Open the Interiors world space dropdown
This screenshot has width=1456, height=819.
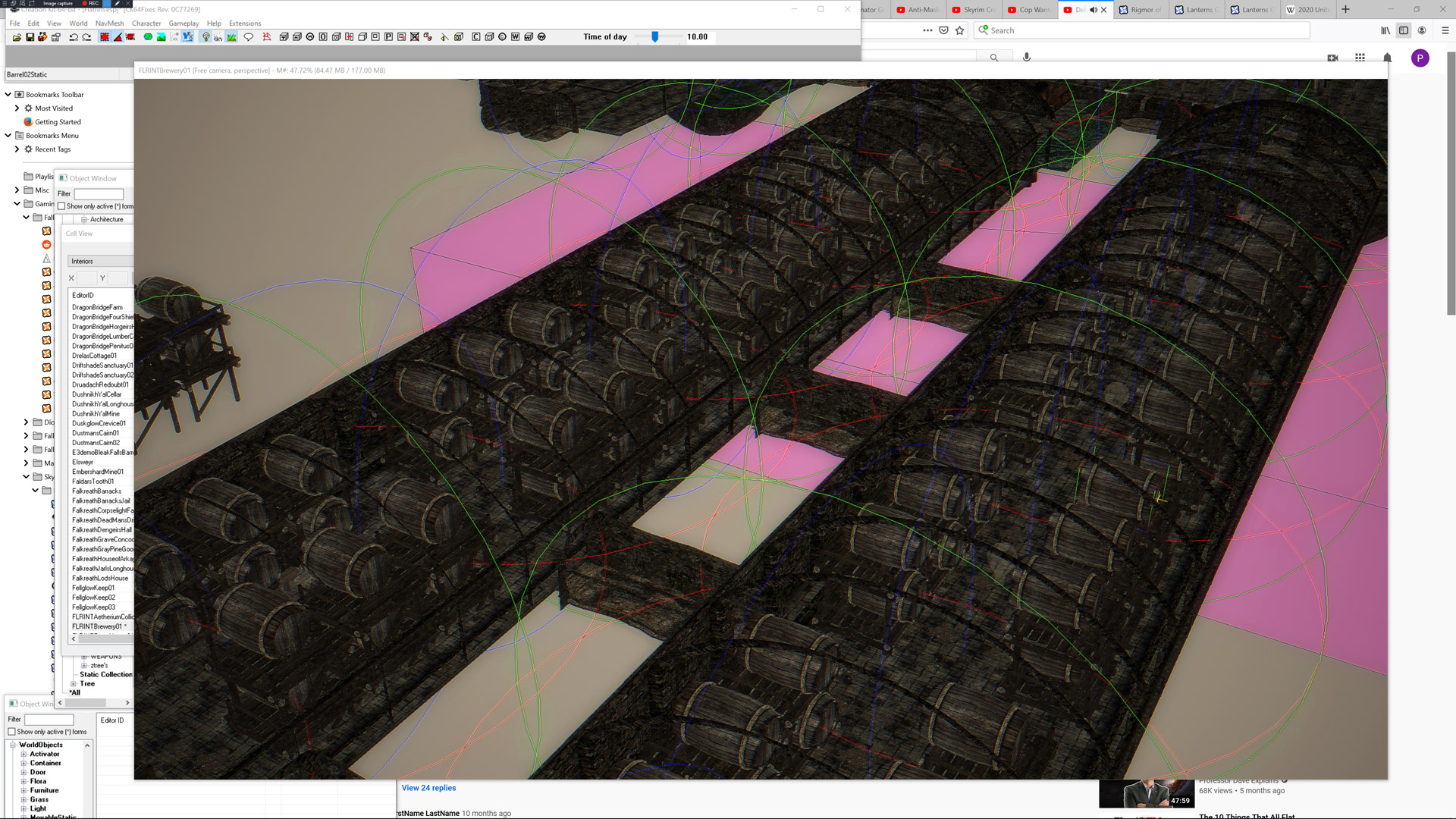[x=100, y=261]
